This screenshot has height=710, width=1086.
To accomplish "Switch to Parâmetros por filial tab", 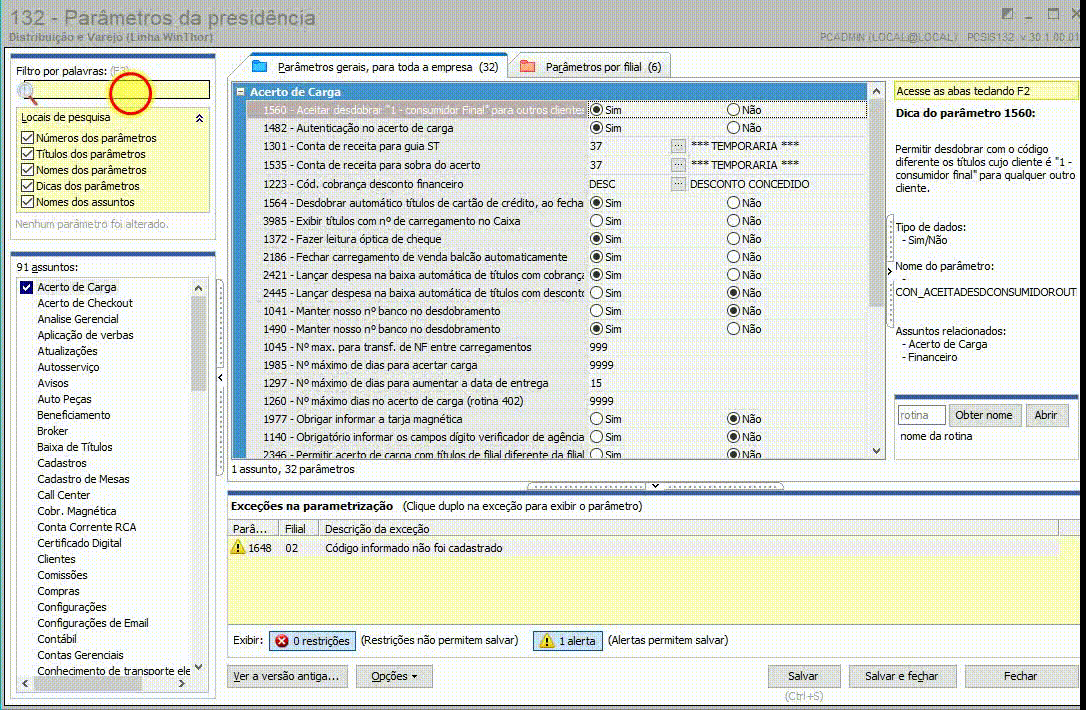I will point(592,66).
